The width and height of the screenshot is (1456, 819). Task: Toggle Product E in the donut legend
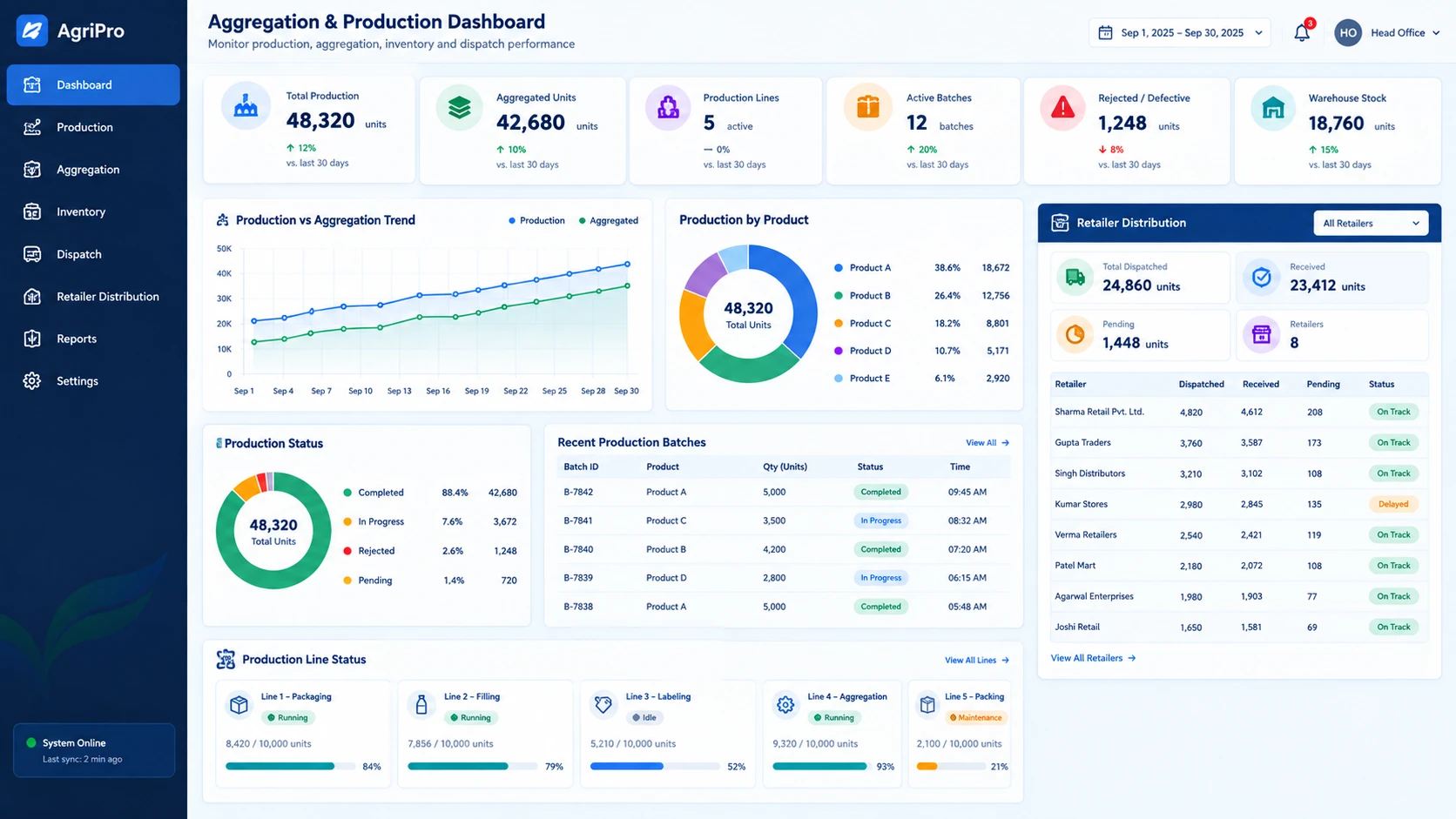point(863,379)
